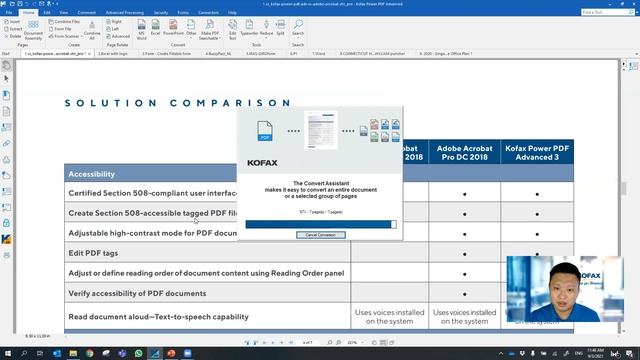Open the Security lock panel in sidebar
The width and height of the screenshot is (640, 360).
pos(6,223)
